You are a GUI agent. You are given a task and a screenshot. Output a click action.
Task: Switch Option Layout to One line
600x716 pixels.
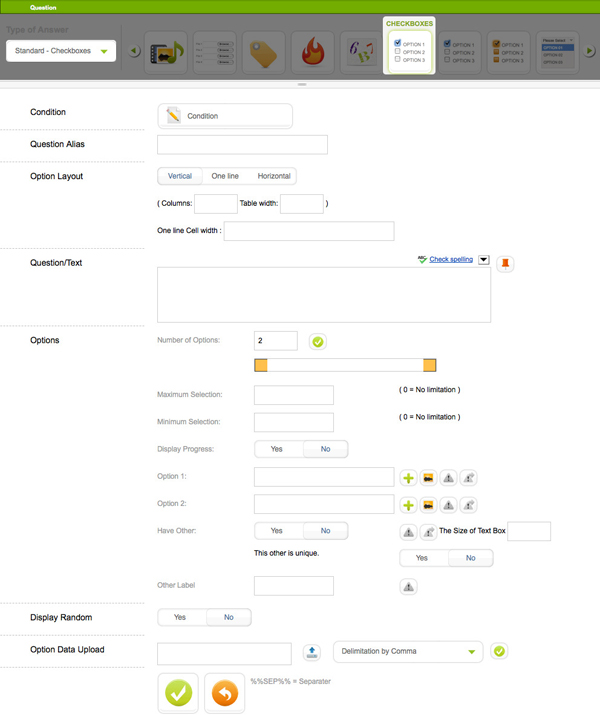[225, 176]
